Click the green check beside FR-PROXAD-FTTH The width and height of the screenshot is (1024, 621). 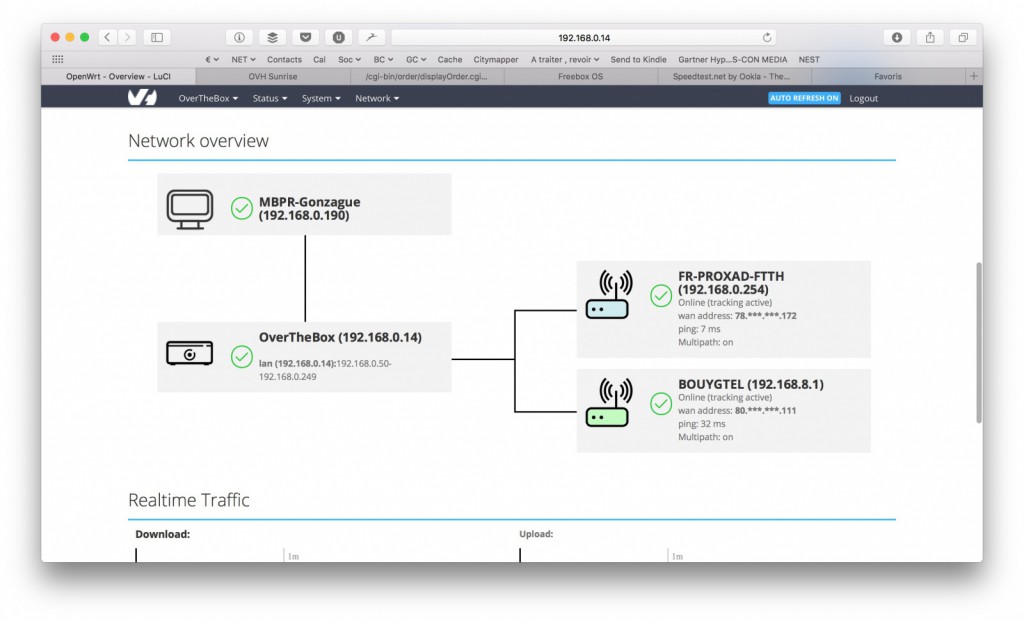(x=661, y=296)
